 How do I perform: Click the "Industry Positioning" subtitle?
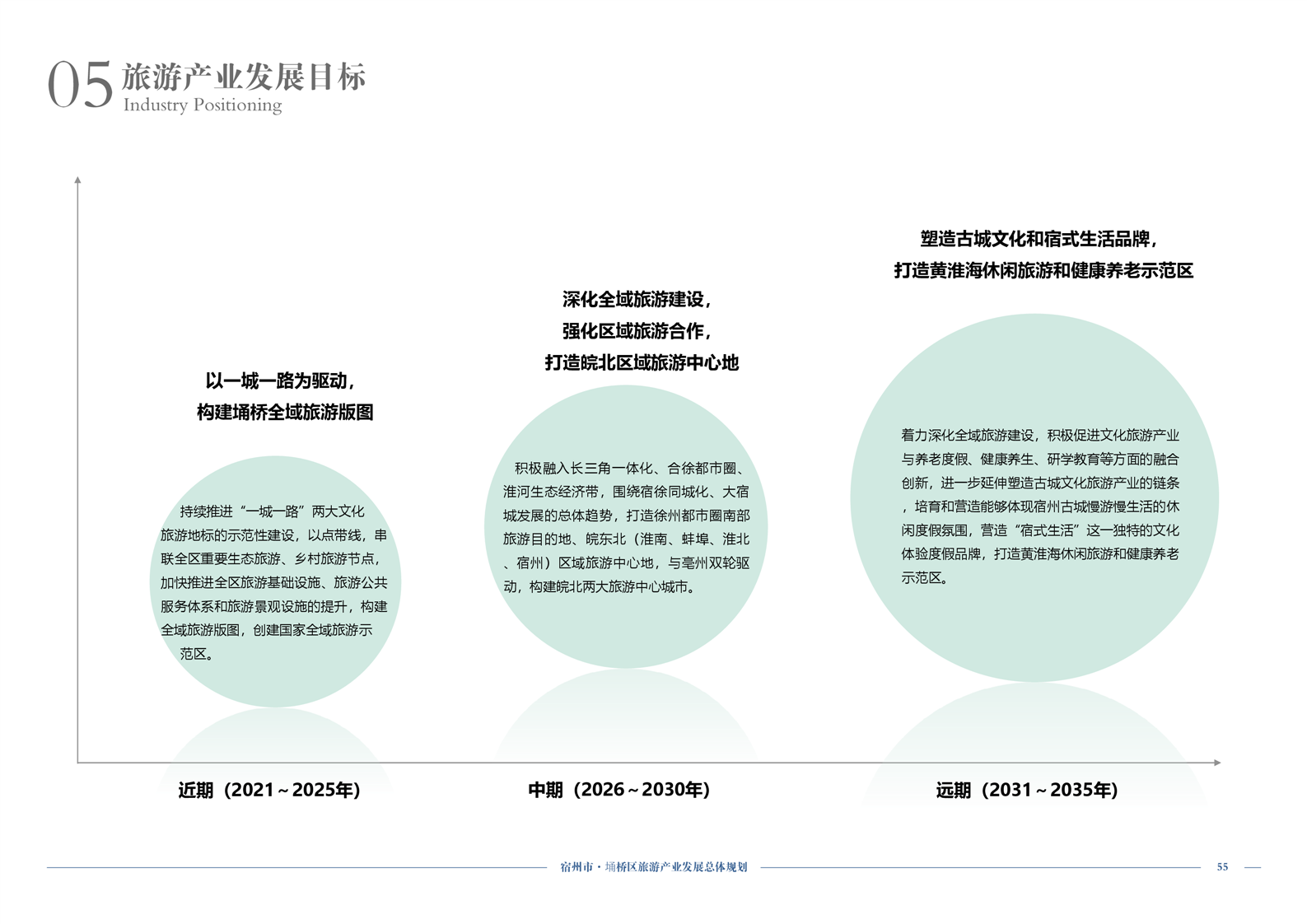click(203, 105)
